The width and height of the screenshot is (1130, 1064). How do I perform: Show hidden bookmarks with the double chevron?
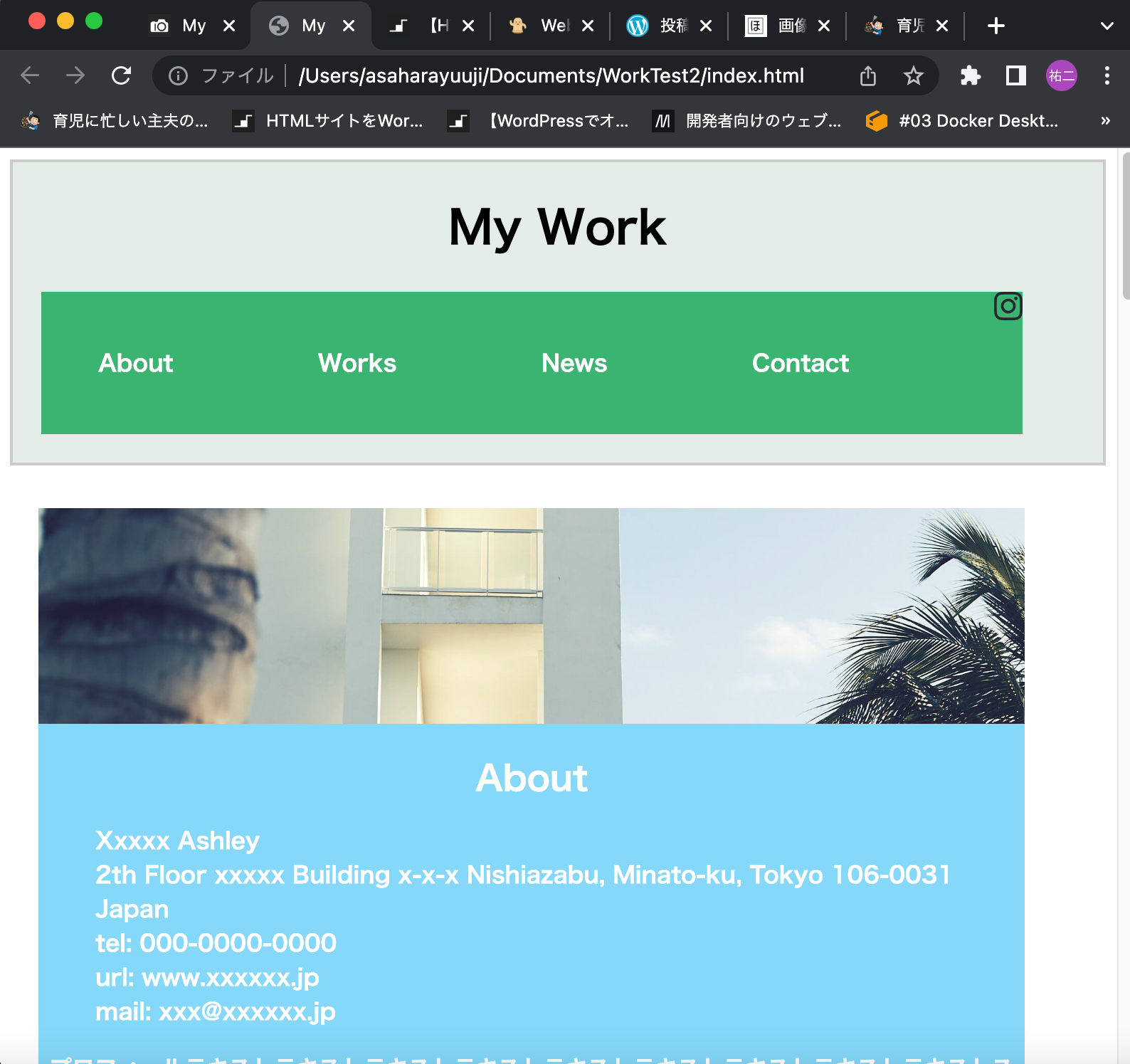pos(1105,121)
